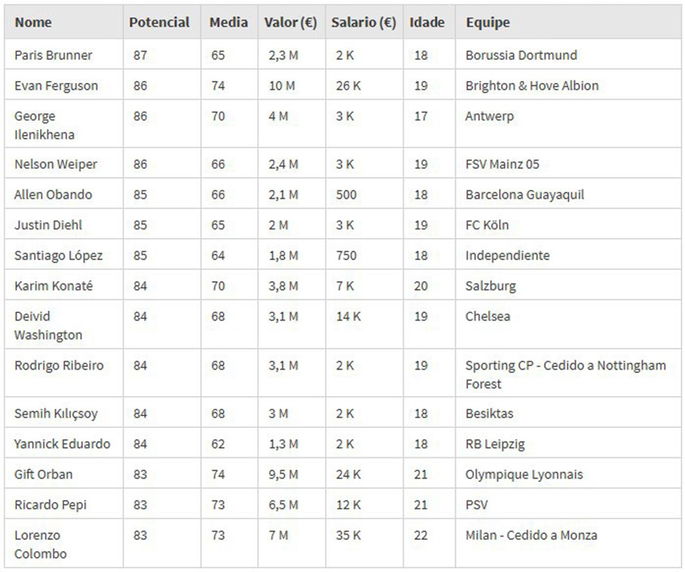The height and width of the screenshot is (572, 685).
Task: Click the Media column header
Action: click(229, 22)
